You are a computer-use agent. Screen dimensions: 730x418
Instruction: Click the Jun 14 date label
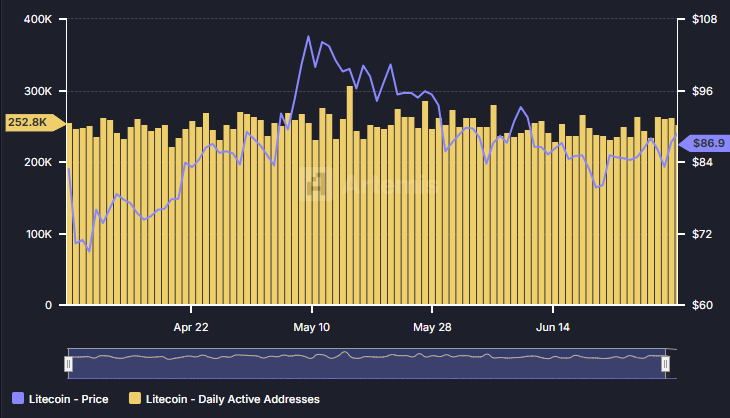point(553,327)
